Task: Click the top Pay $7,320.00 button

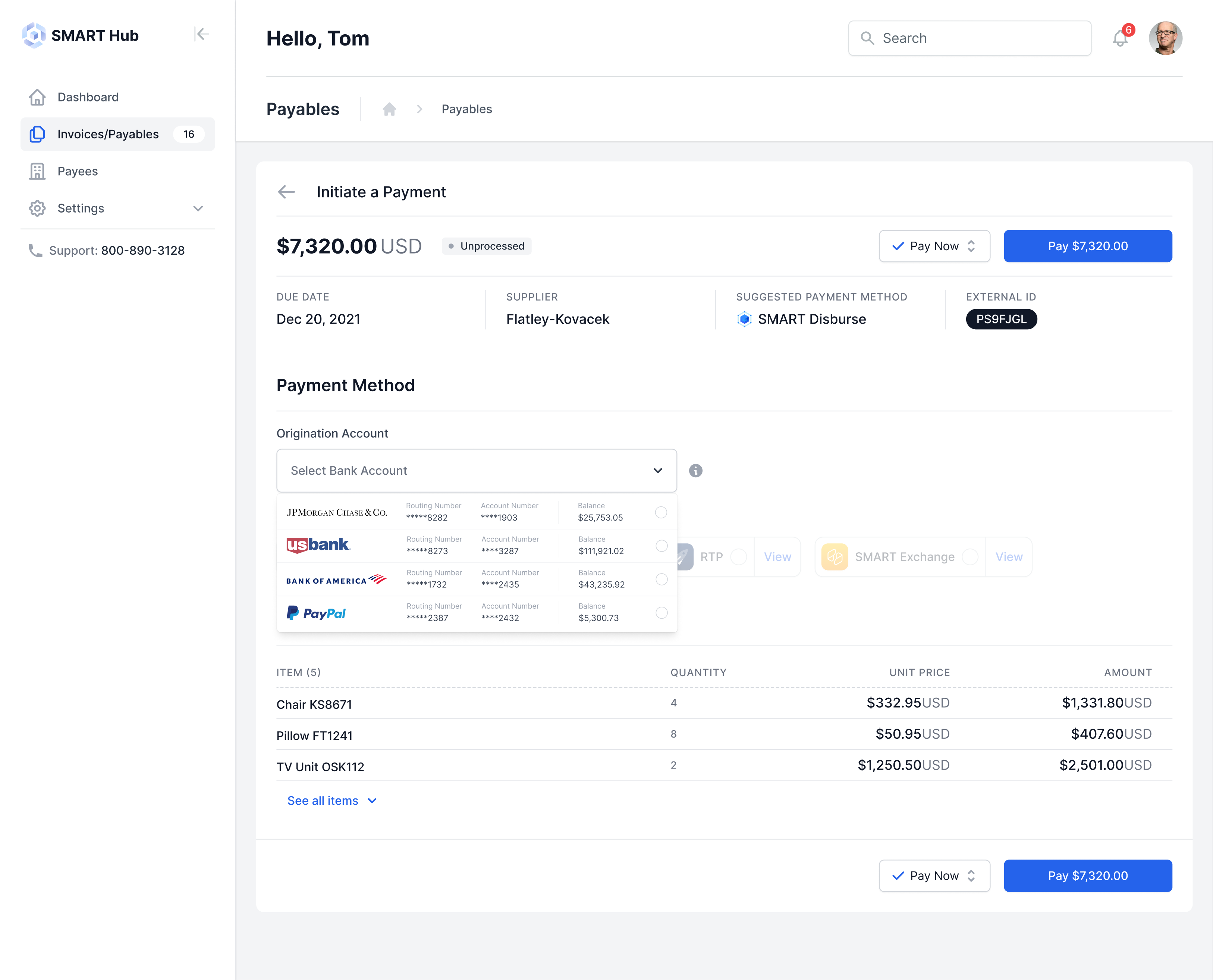Action: click(x=1087, y=246)
